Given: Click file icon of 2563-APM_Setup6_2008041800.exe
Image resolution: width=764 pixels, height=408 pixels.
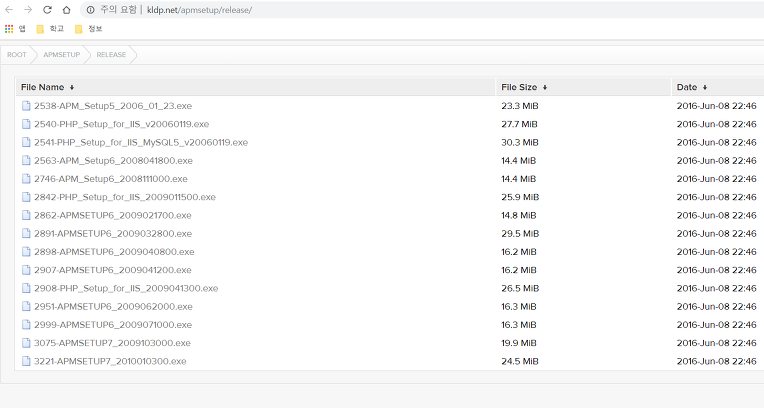Looking at the screenshot, I should 26,160.
